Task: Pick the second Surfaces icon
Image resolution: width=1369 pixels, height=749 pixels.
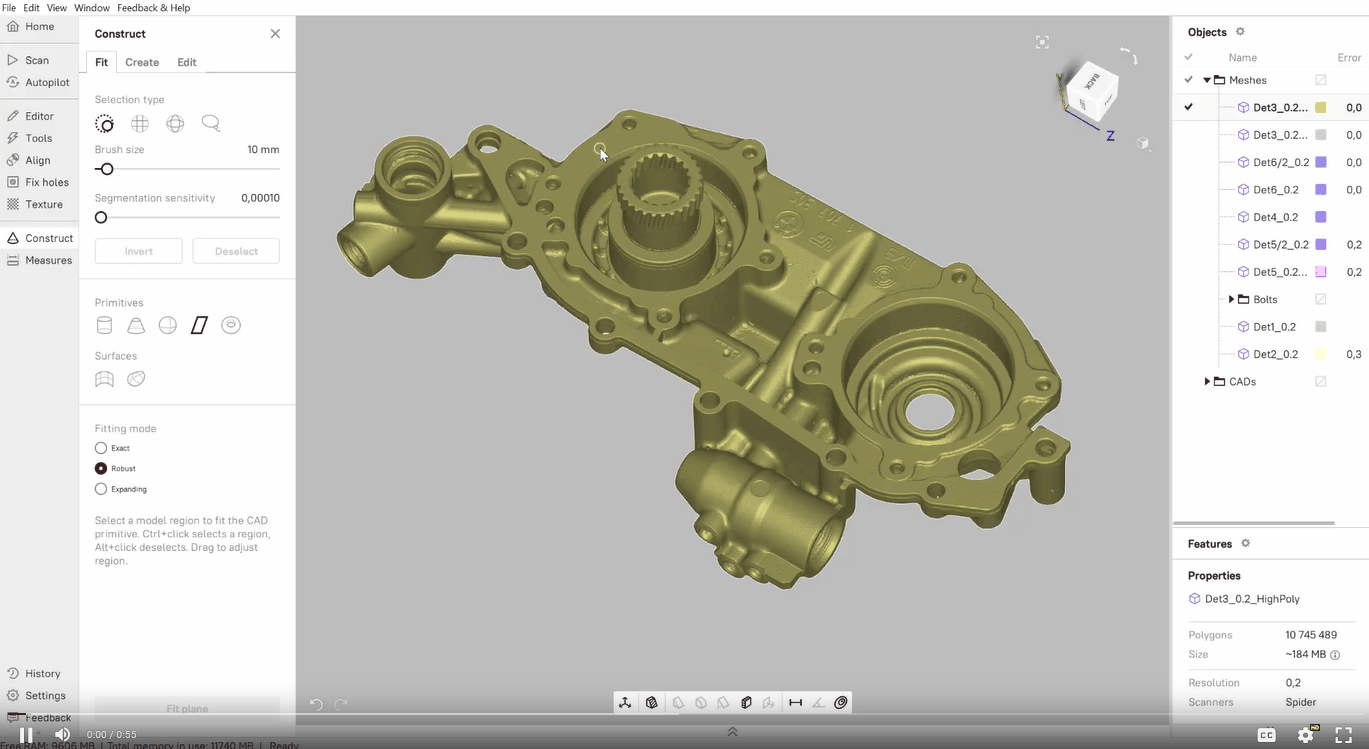Action: tap(136, 379)
